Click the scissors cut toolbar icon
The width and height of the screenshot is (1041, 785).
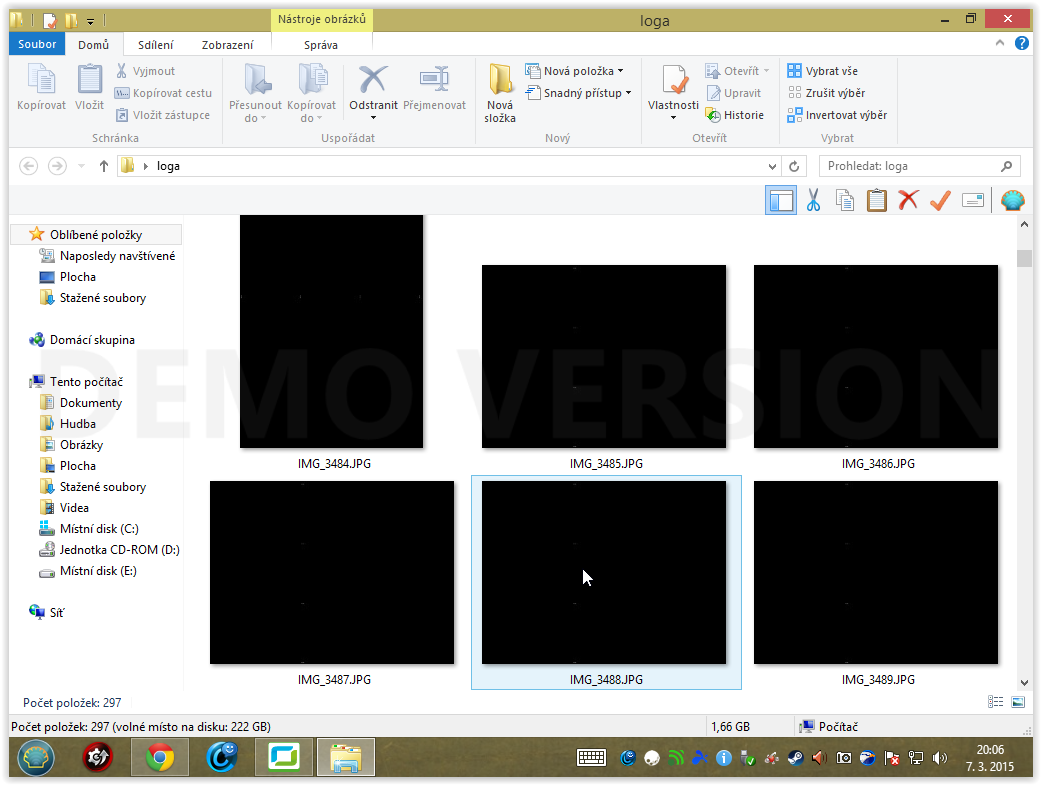click(x=813, y=200)
